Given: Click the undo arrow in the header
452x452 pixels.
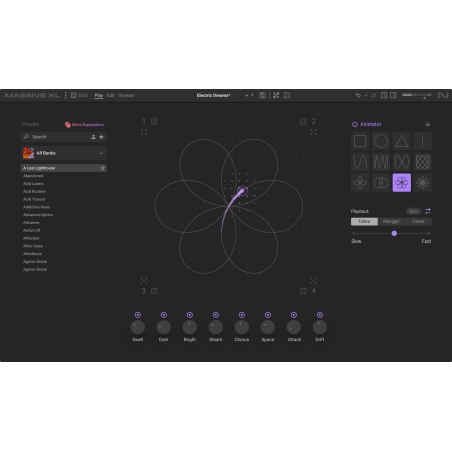Looking at the screenshot, I should (x=358, y=95).
